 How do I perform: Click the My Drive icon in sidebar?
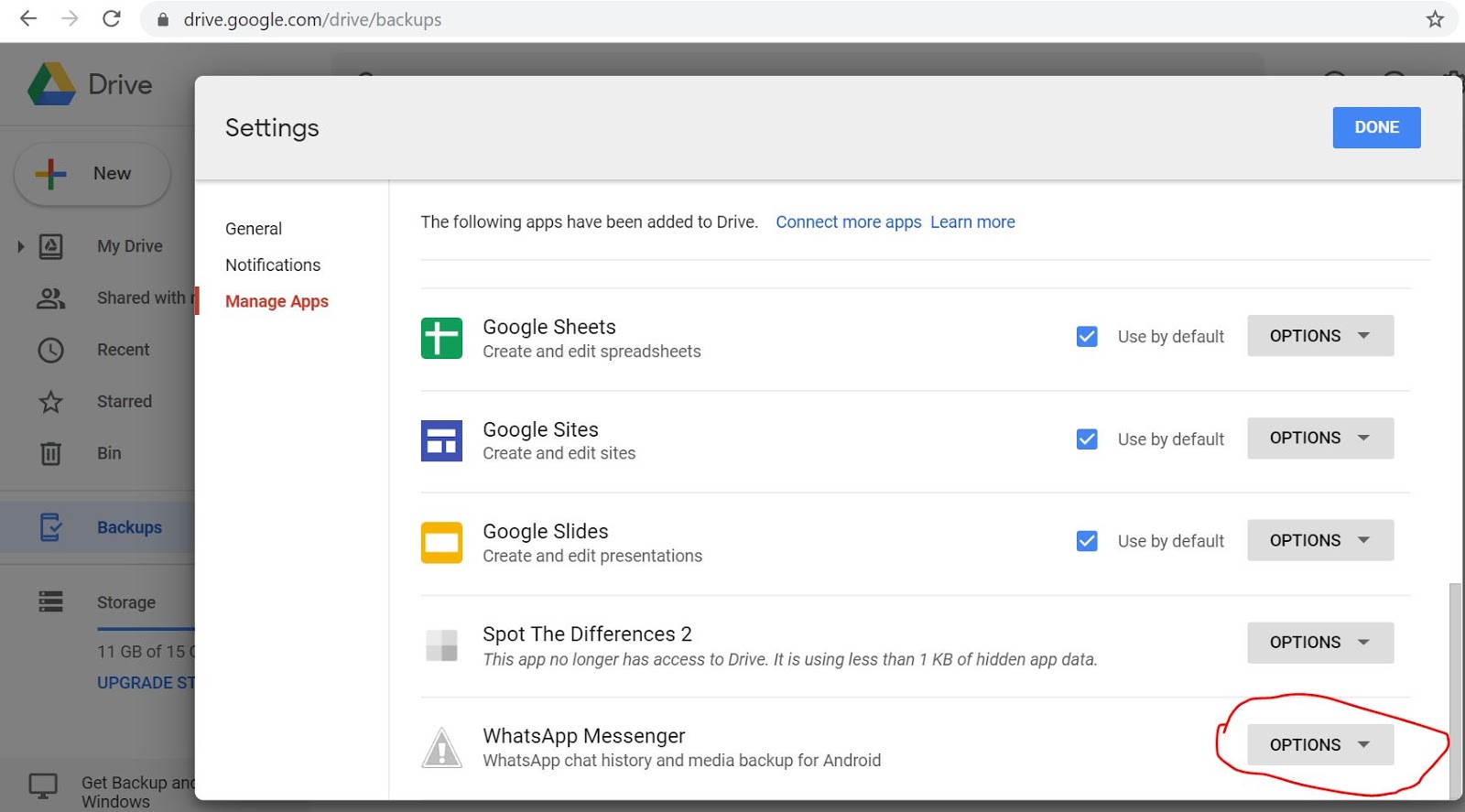51,246
